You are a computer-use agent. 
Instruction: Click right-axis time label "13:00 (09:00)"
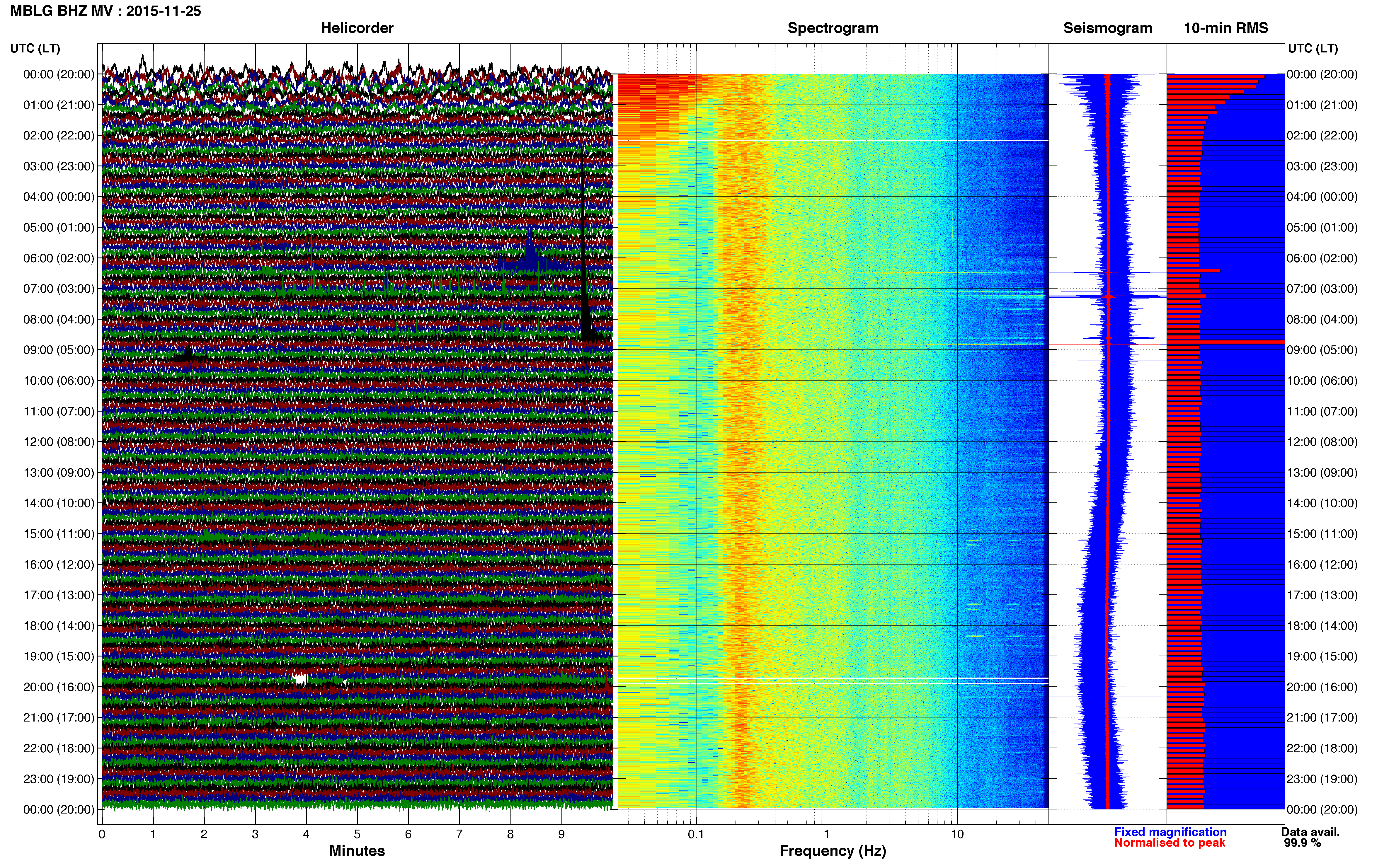[1322, 473]
